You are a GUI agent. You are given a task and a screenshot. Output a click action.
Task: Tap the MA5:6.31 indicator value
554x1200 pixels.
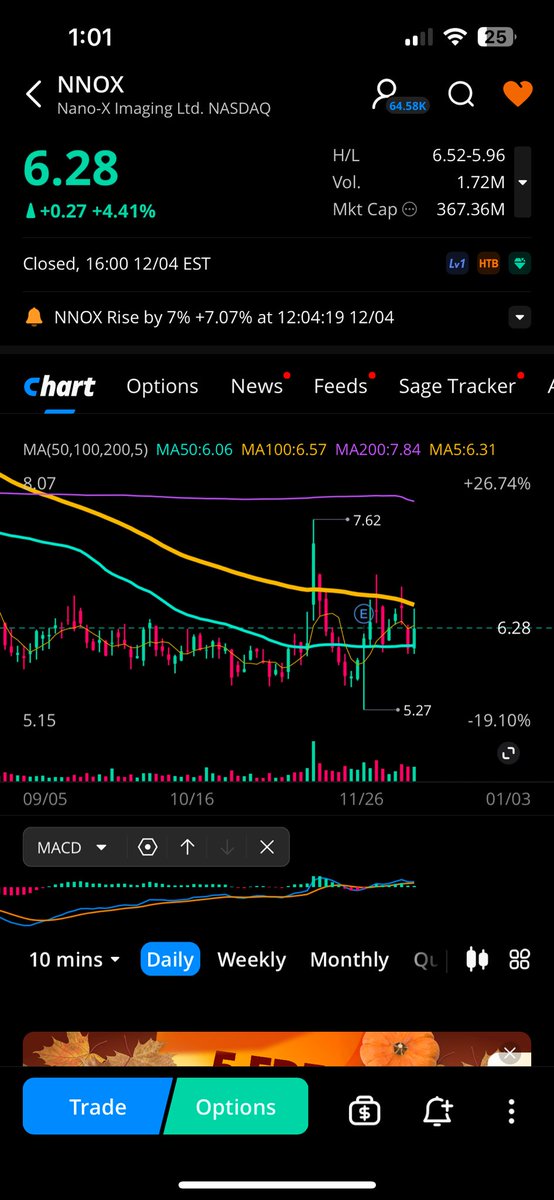point(463,450)
